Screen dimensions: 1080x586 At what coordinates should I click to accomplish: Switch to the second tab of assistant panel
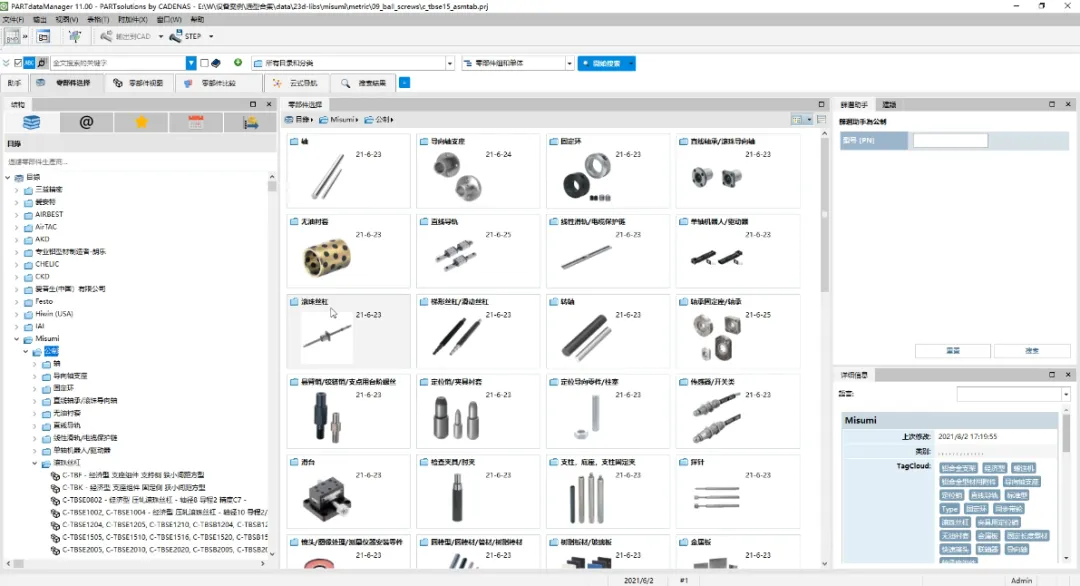[x=889, y=105]
